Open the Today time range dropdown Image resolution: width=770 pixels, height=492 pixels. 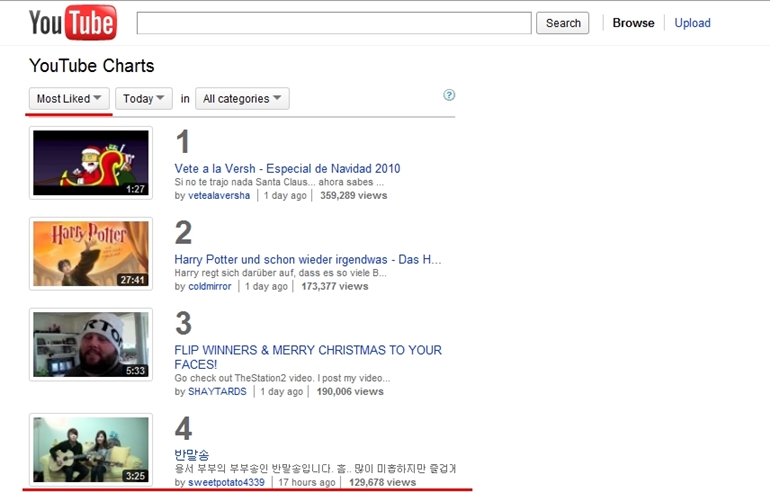(144, 99)
